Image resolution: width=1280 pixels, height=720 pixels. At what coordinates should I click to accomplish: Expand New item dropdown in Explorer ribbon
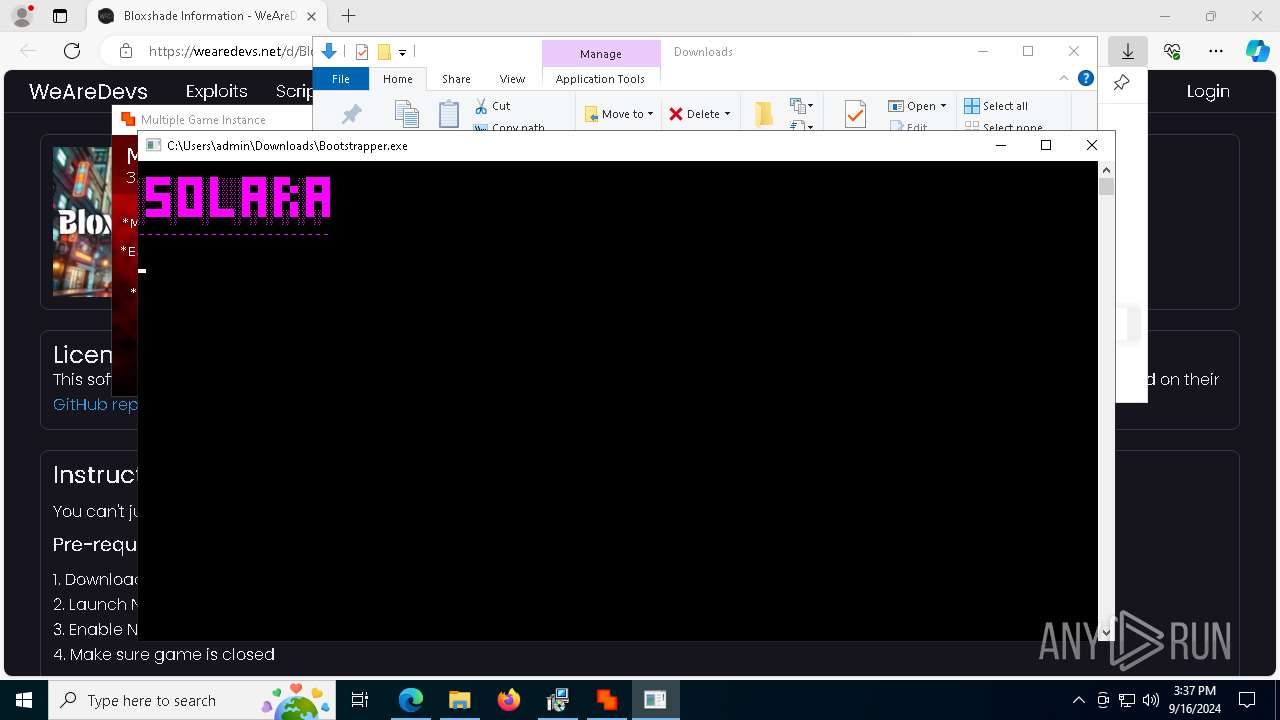(800, 106)
